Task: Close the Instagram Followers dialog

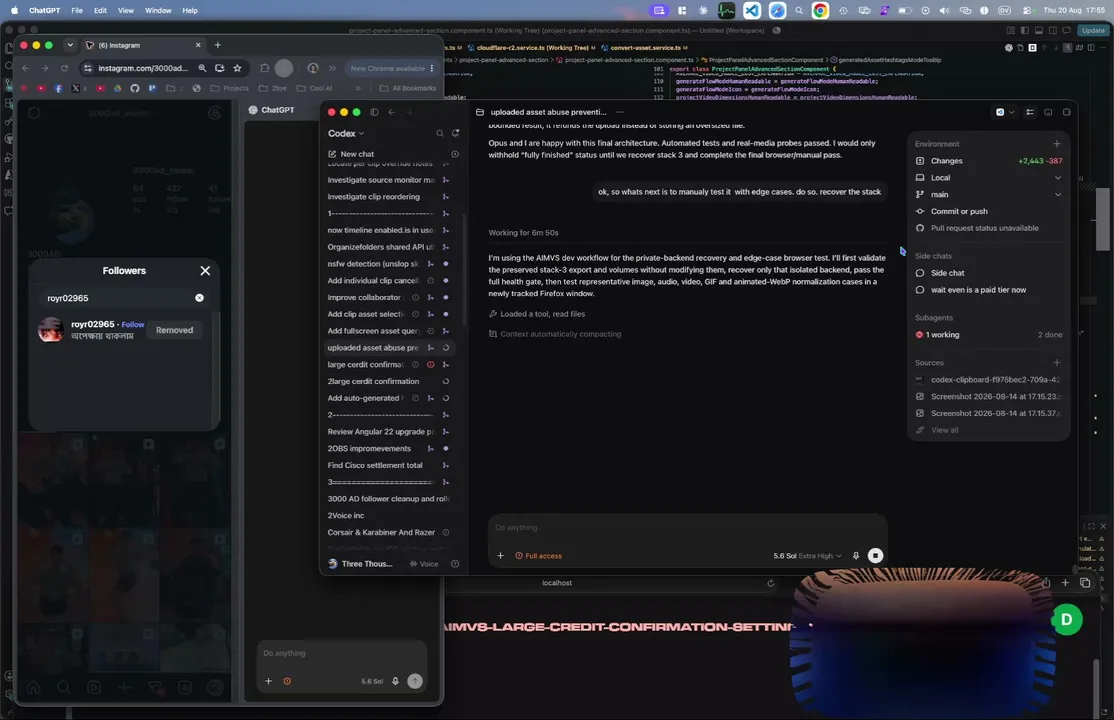Action: click(205, 271)
